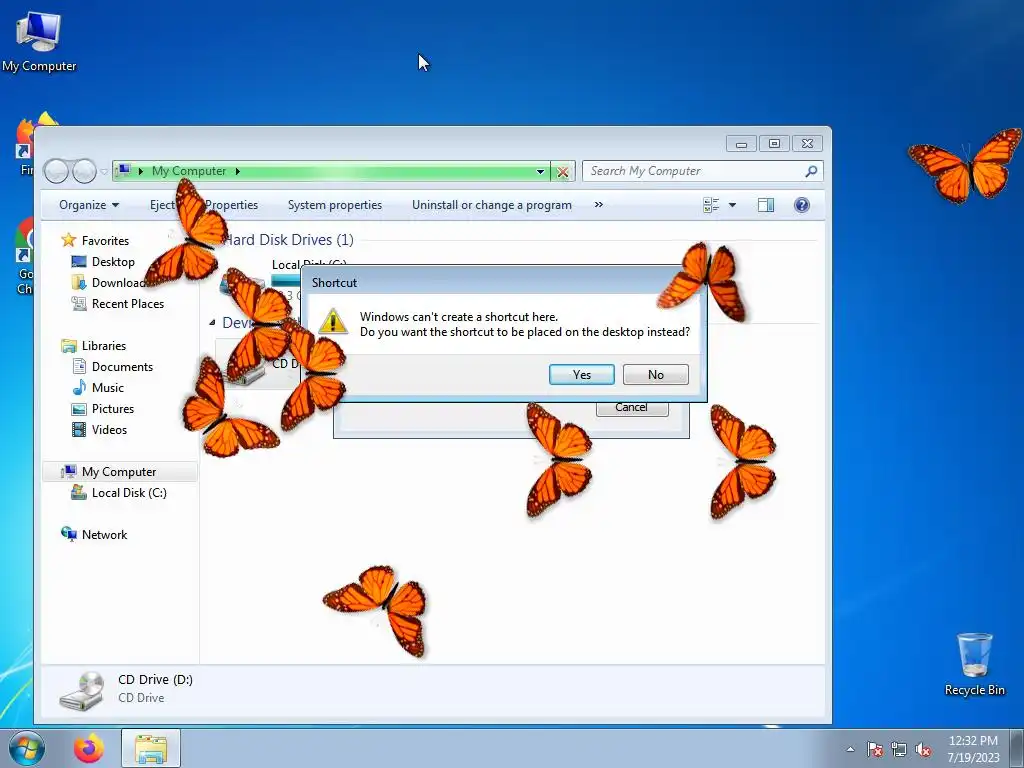Open the My Computer desktop icon
Image resolution: width=1024 pixels, height=768 pixels.
tap(39, 40)
